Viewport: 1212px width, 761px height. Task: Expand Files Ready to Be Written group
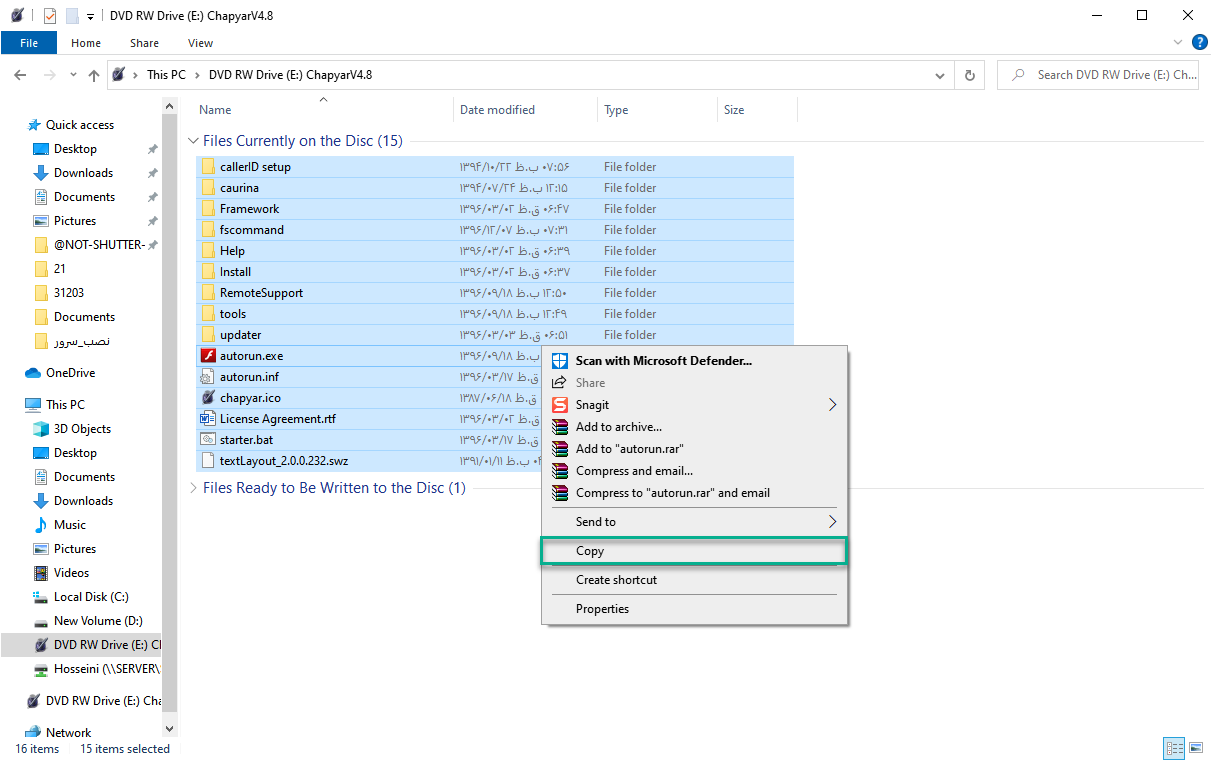194,488
